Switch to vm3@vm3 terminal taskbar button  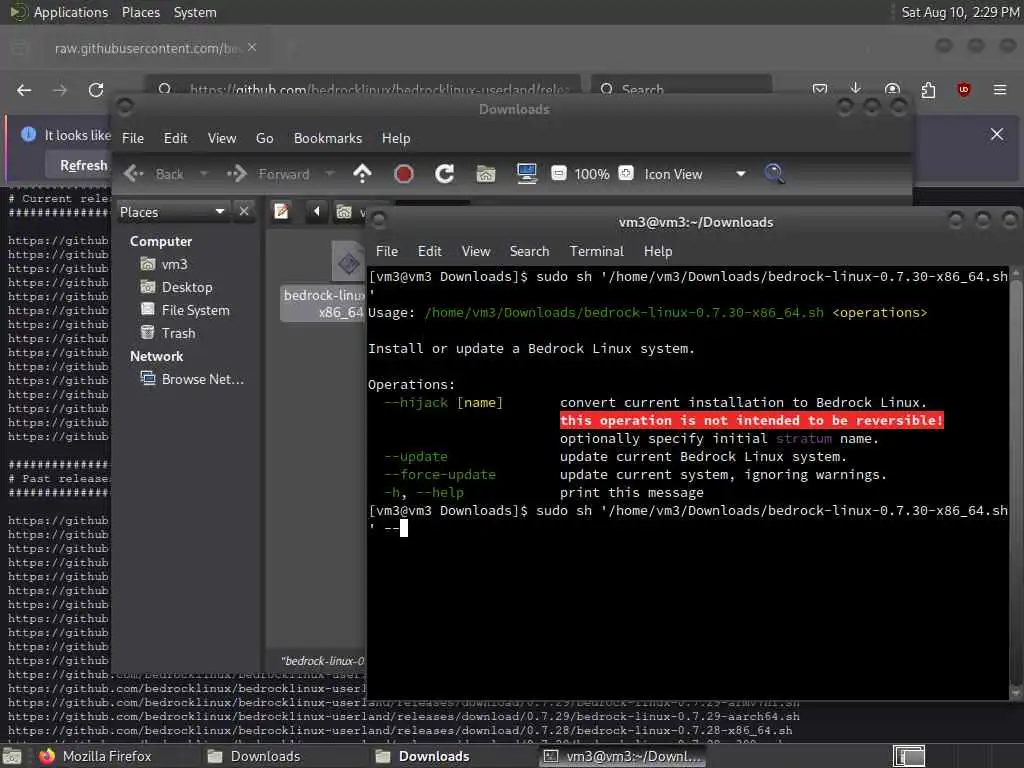click(622, 756)
